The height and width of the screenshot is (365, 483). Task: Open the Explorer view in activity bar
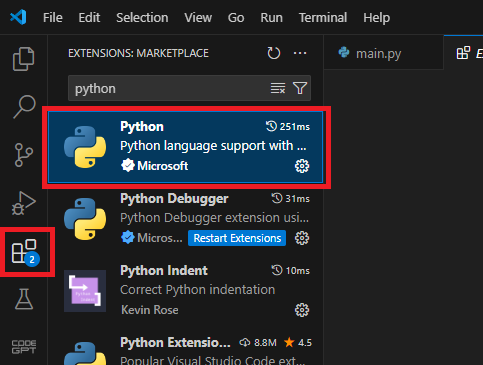tap(24, 59)
